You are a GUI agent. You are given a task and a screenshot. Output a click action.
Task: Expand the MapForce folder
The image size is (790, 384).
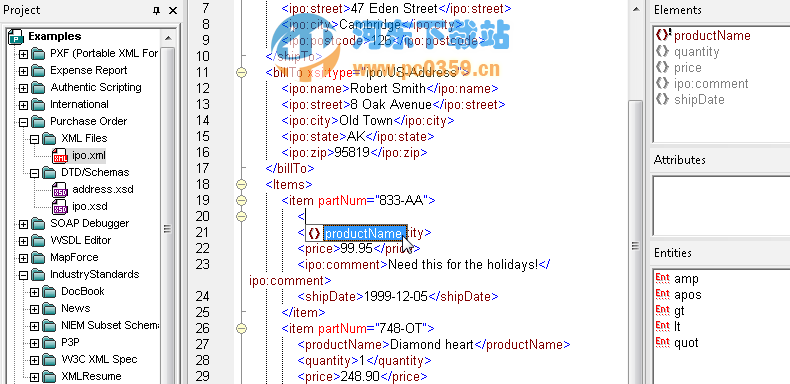23,258
